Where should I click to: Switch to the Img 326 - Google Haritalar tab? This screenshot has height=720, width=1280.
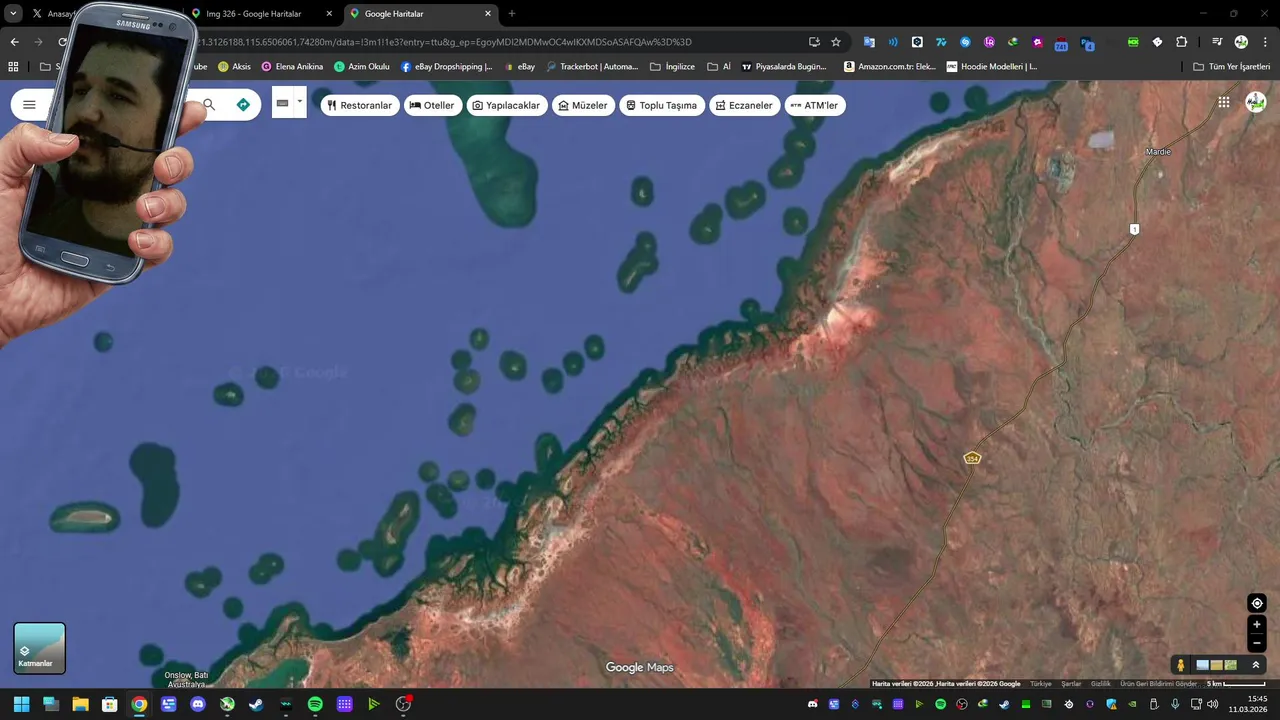[x=263, y=14]
